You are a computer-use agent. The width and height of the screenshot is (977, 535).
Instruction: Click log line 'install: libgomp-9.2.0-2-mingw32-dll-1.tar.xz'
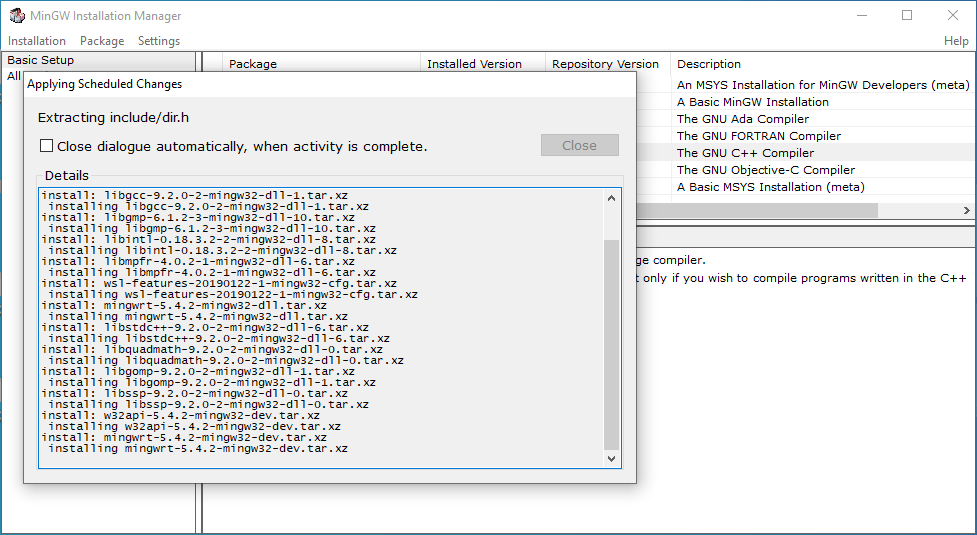coord(198,371)
